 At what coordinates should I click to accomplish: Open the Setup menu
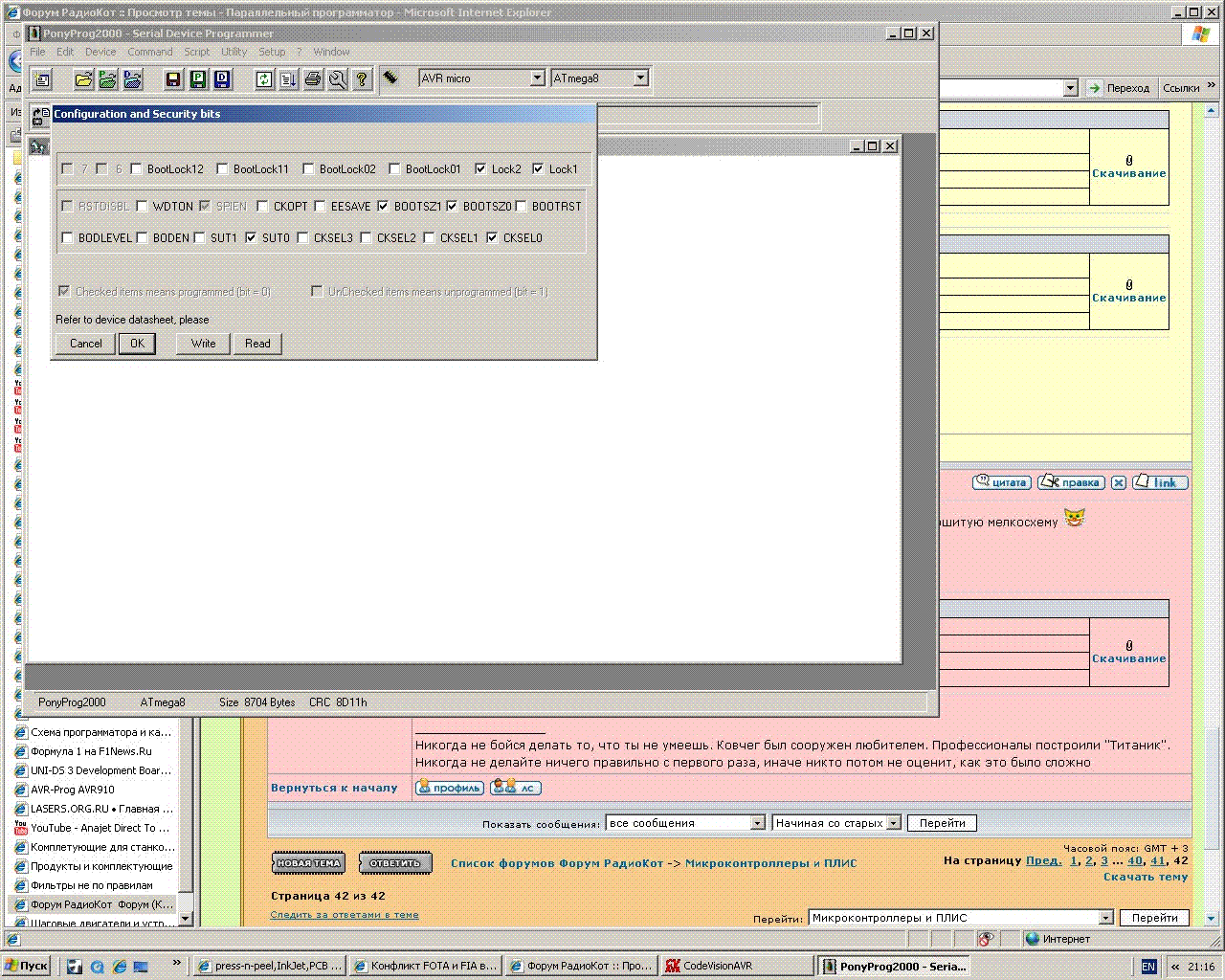coord(272,52)
